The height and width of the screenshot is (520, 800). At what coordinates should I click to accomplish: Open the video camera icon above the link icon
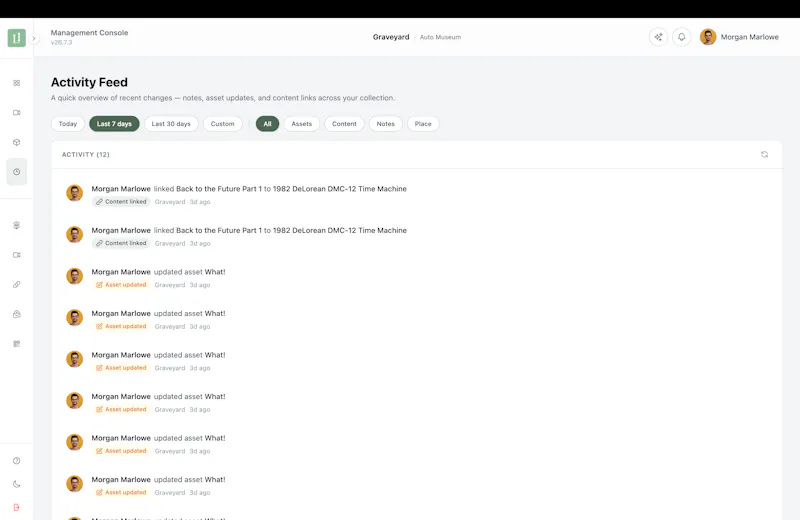16,255
